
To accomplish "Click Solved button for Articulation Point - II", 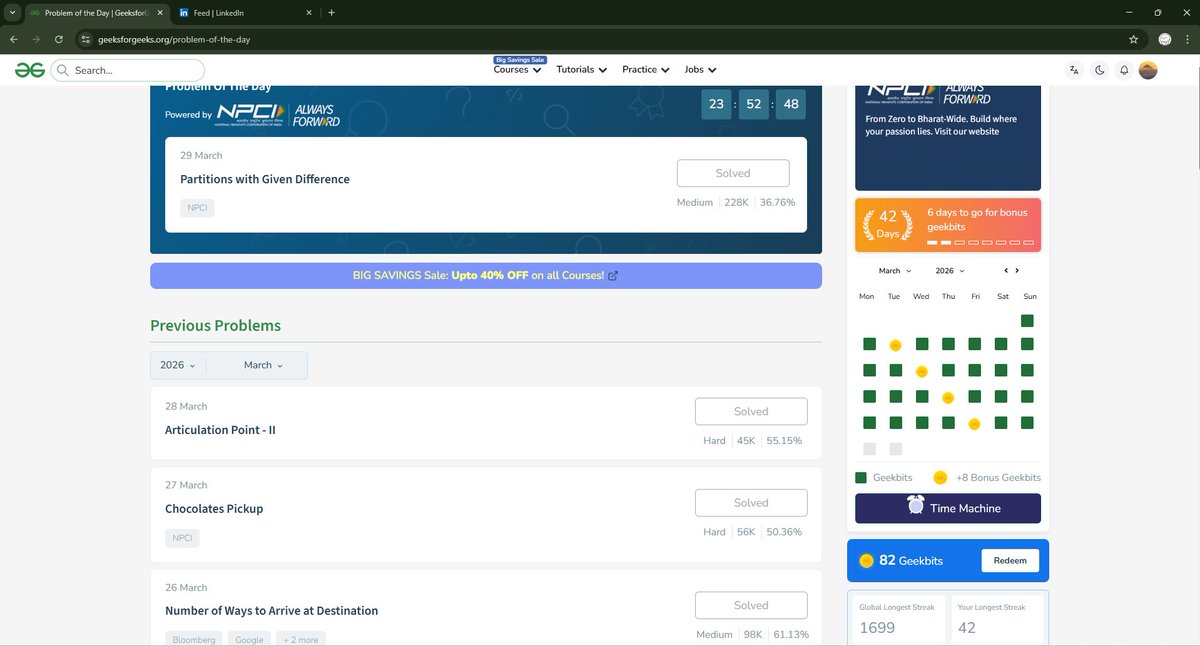I will (751, 411).
